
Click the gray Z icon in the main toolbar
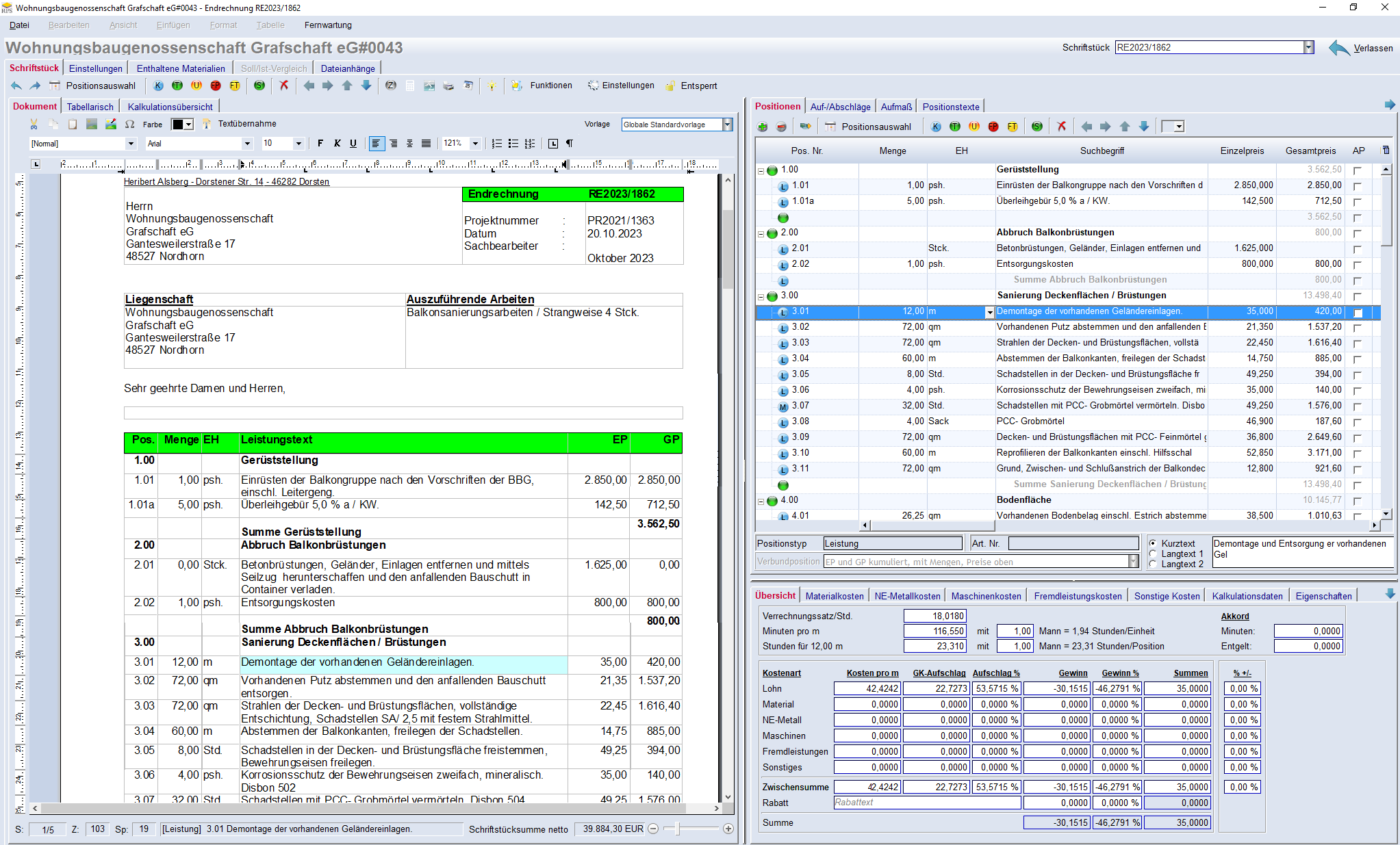coord(391,86)
